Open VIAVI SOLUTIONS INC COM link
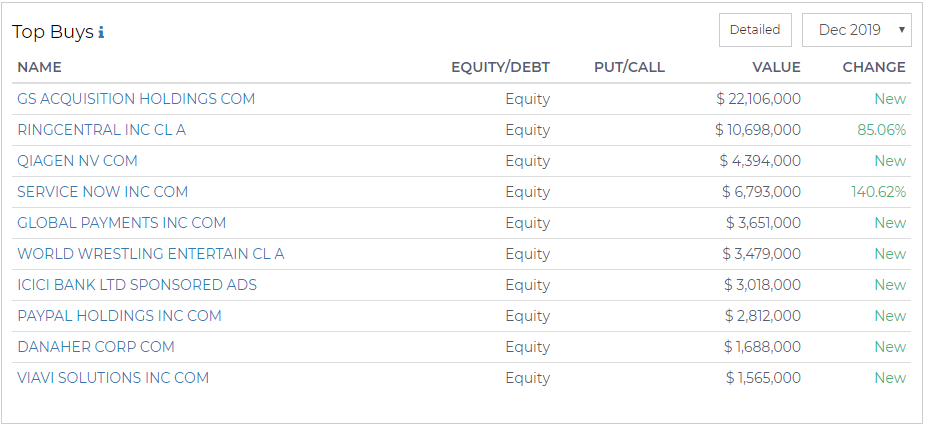 113,378
